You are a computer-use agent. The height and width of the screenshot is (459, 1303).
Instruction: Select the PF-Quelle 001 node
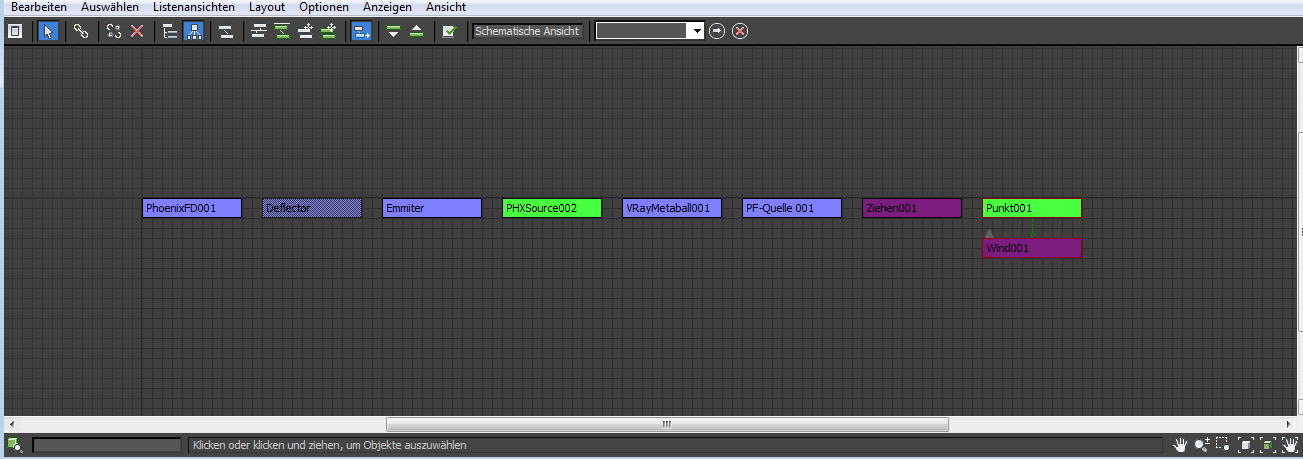point(792,208)
